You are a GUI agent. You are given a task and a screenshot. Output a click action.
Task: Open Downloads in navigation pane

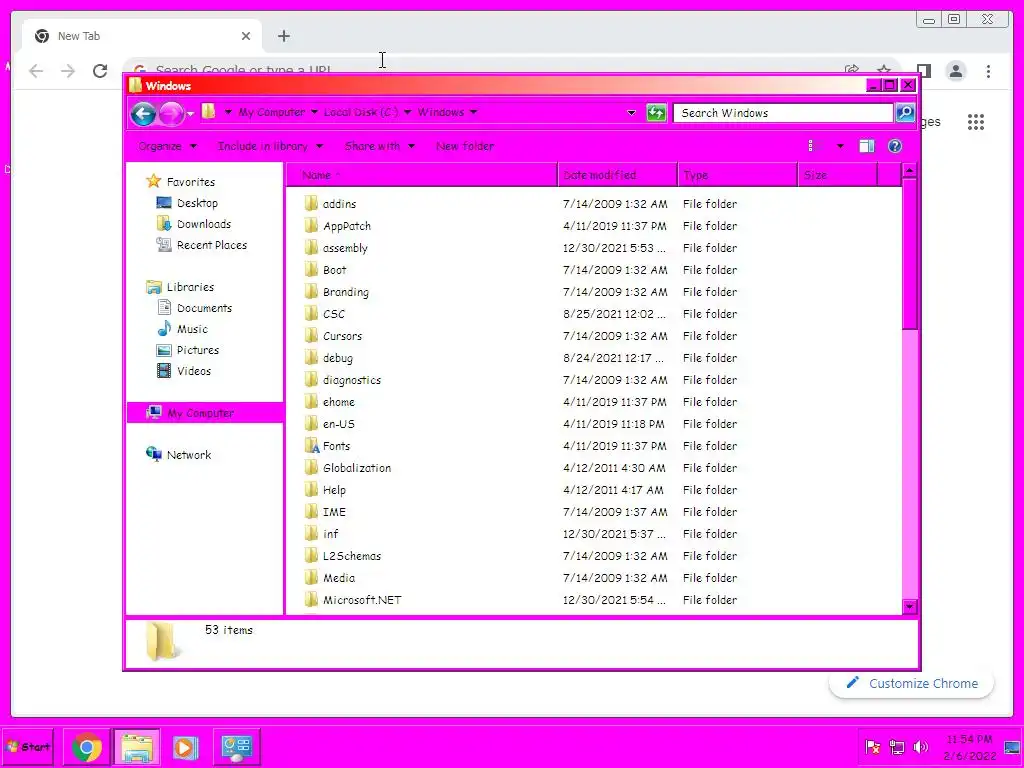[x=204, y=224]
